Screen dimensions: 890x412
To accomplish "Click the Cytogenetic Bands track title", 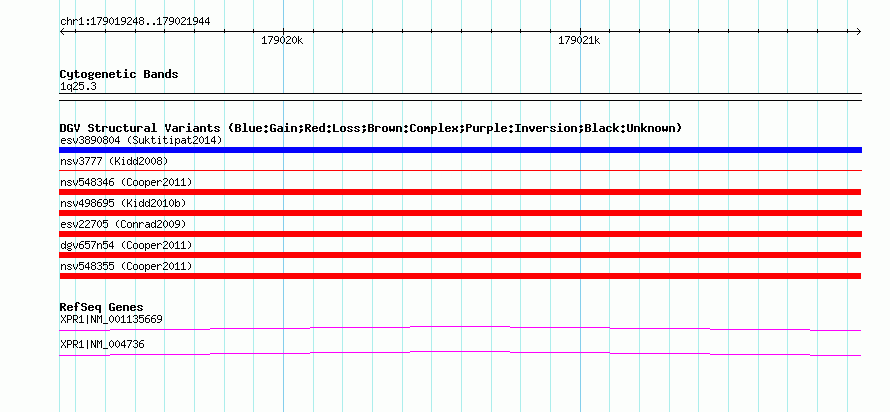I will [119, 74].
